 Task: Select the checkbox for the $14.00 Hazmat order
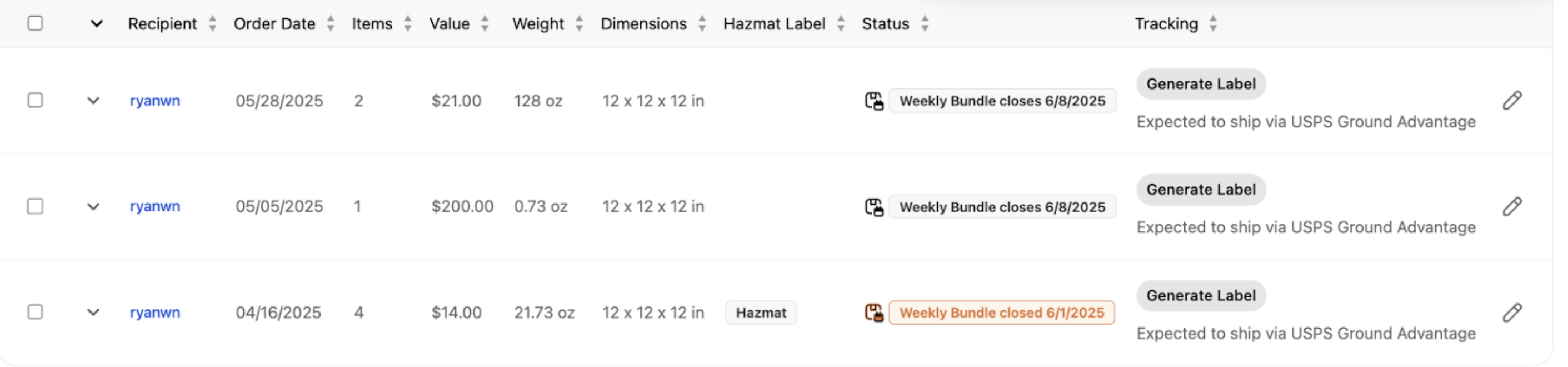pyautogui.click(x=36, y=312)
